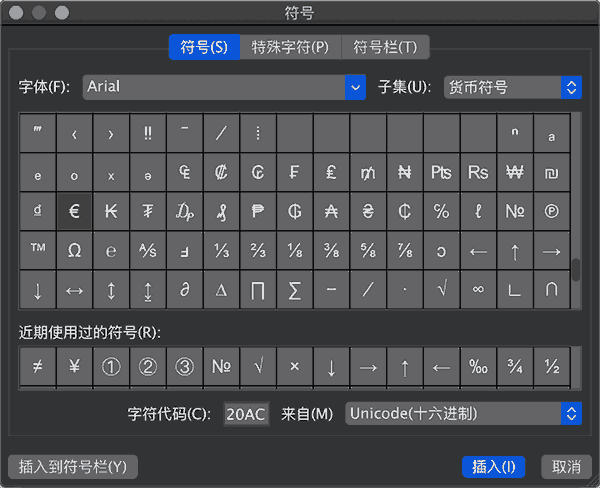Pick the three-quarters fraction in recent symbols
Image resolution: width=600 pixels, height=488 pixels.
(x=515, y=367)
